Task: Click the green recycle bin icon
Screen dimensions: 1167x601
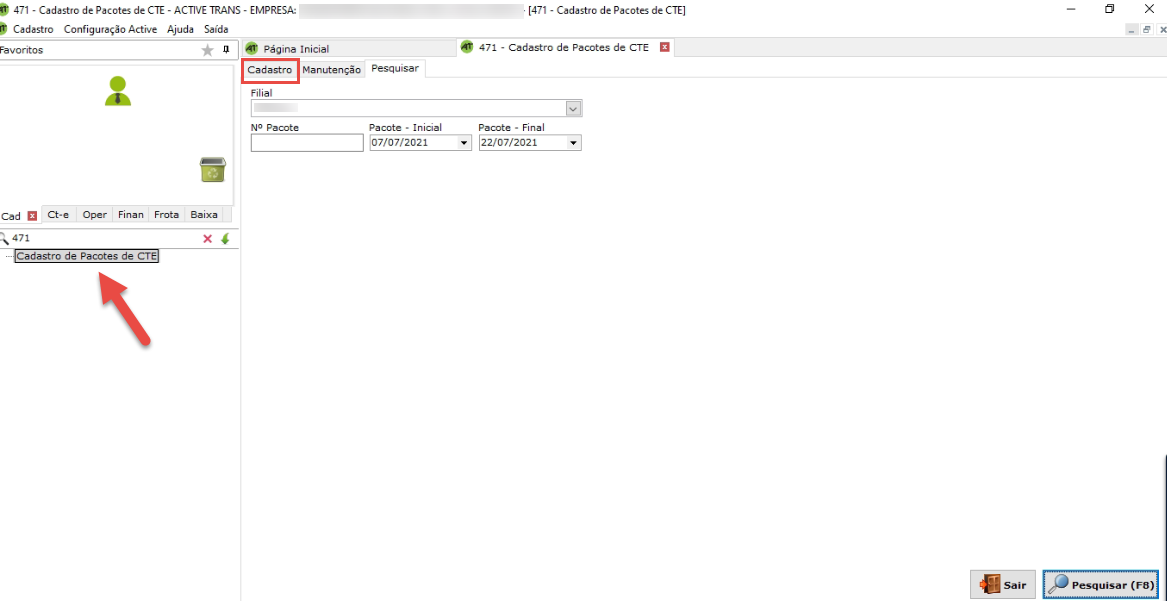Action: [212, 170]
